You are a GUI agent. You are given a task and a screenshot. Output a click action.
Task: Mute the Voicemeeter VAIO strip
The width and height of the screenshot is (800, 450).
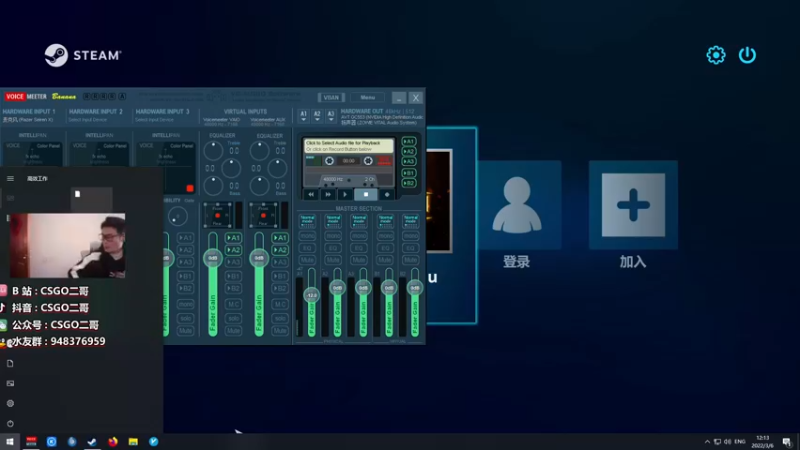(233, 331)
